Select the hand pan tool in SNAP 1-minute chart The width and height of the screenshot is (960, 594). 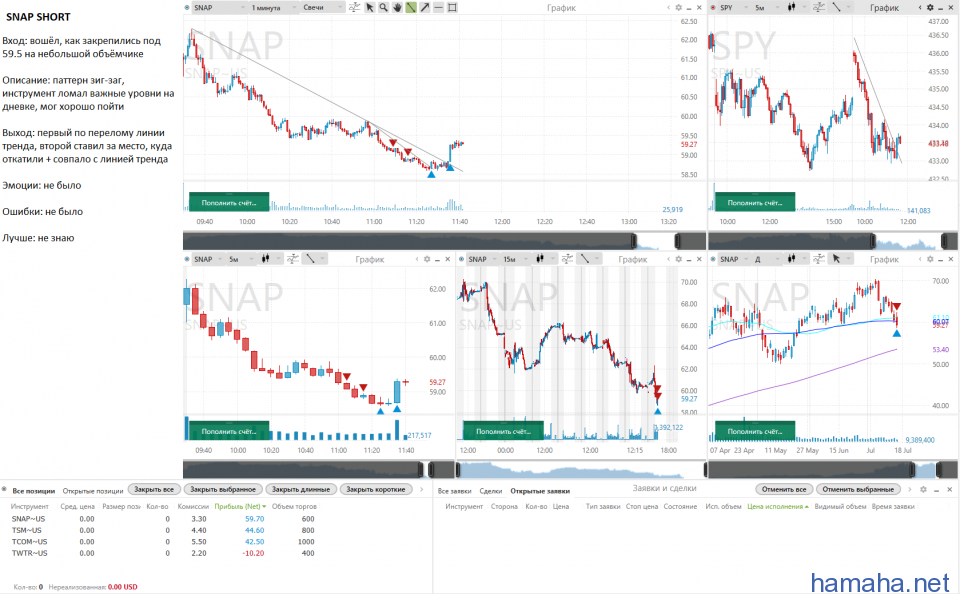coord(397,7)
